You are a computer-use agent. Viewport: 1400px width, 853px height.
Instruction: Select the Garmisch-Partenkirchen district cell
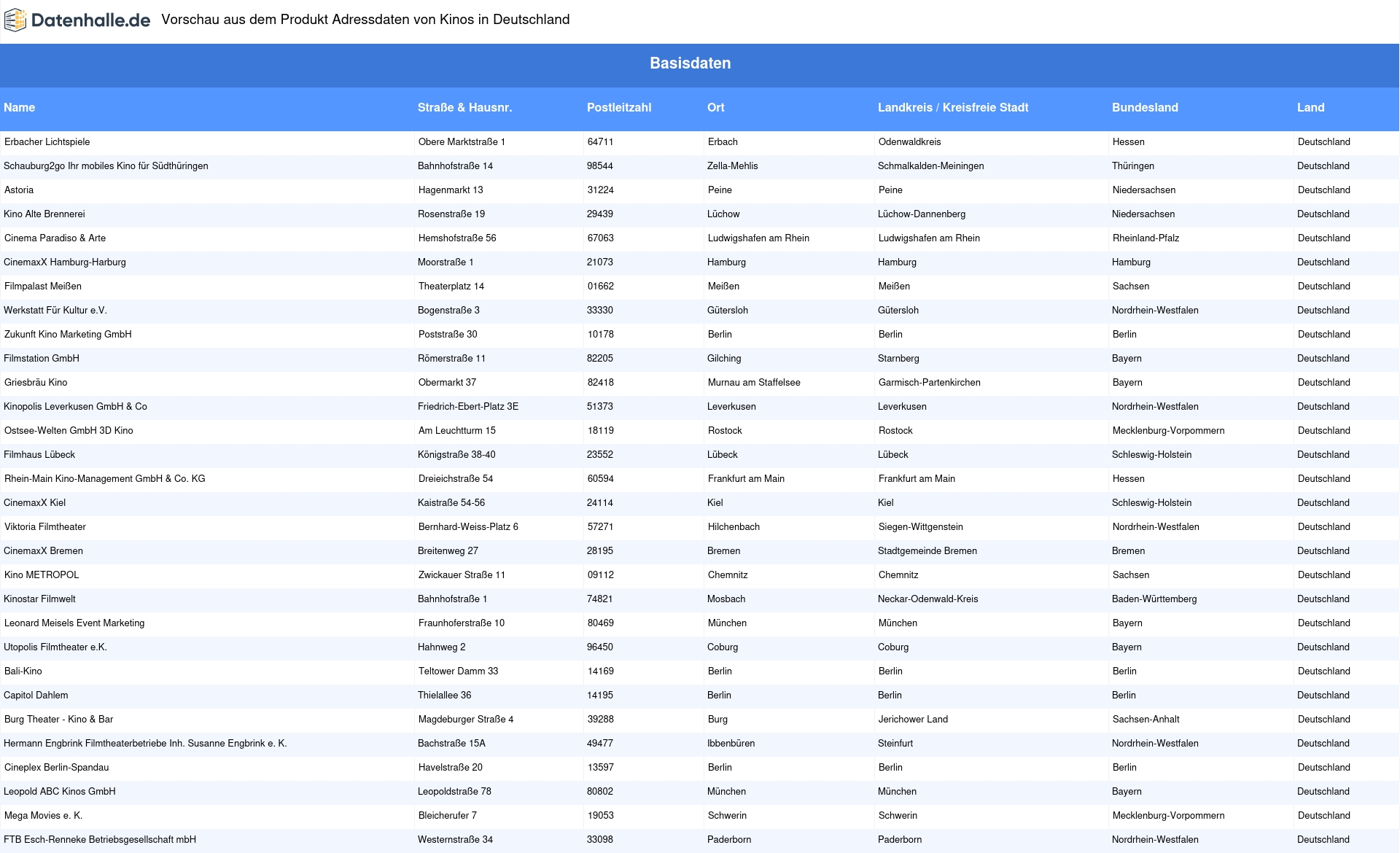coord(930,383)
